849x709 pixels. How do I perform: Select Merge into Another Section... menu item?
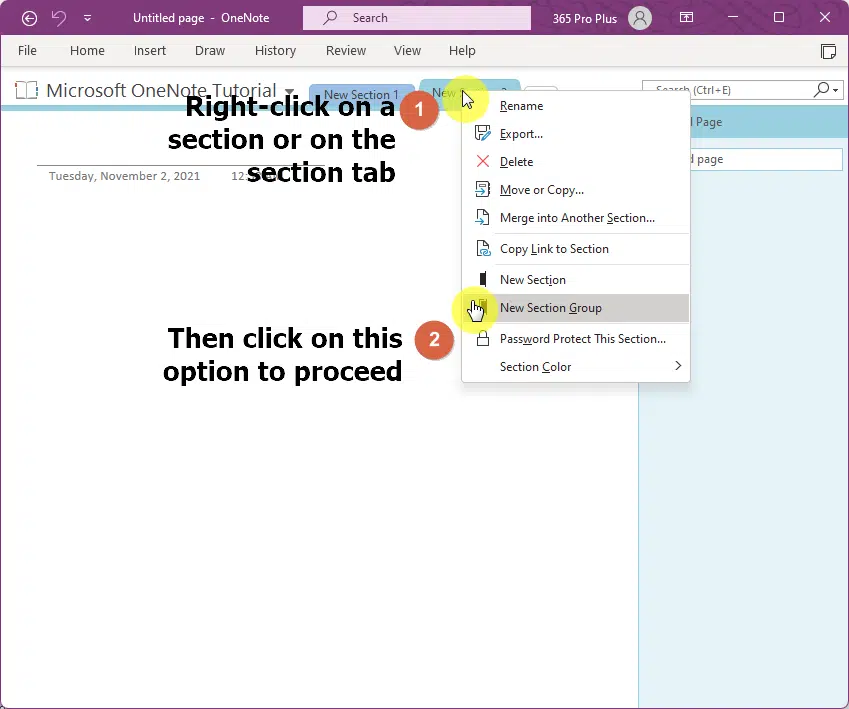(x=575, y=218)
